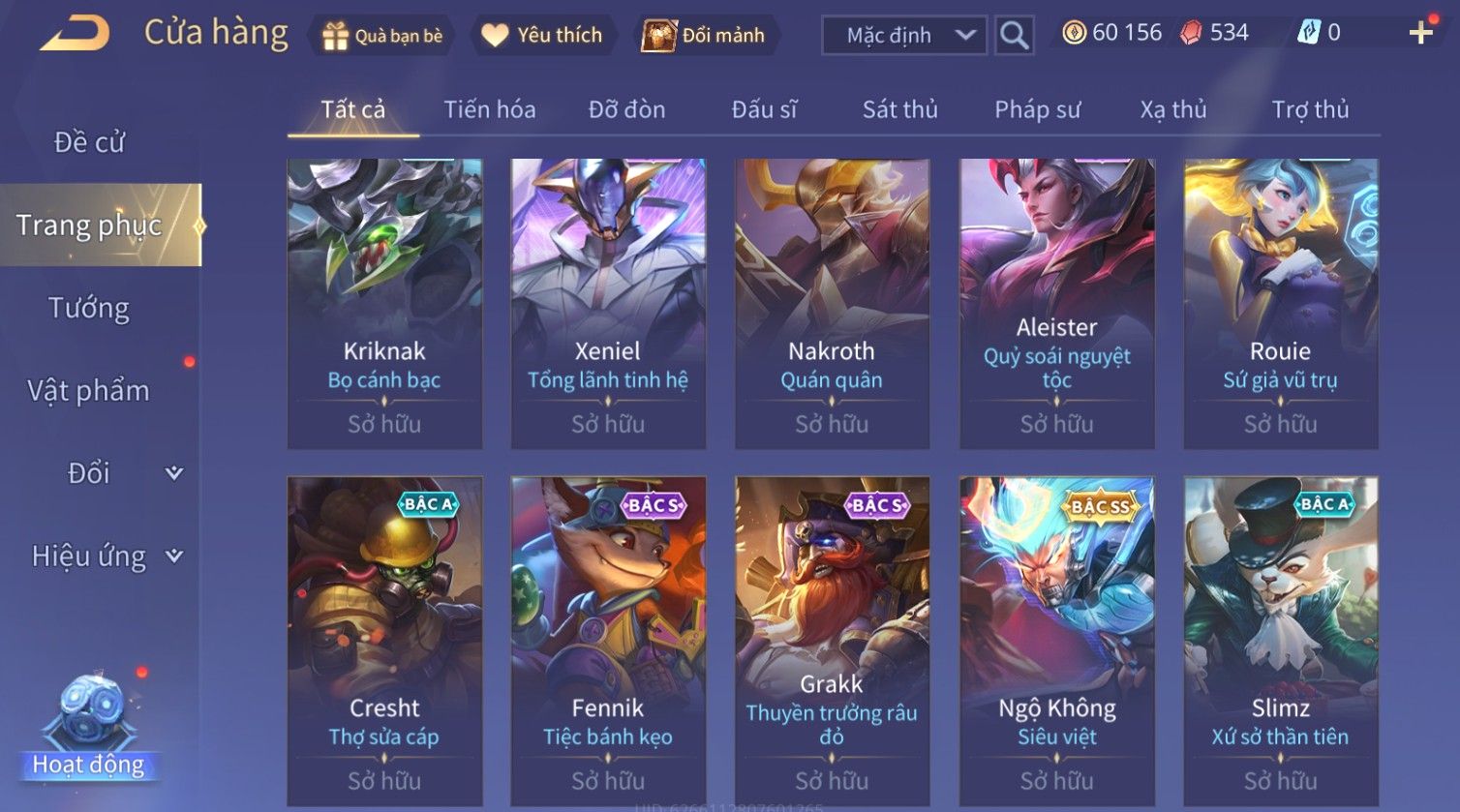
Task: Select the Rouie Sứ giả vũ trụ card
Action: pos(1281,304)
